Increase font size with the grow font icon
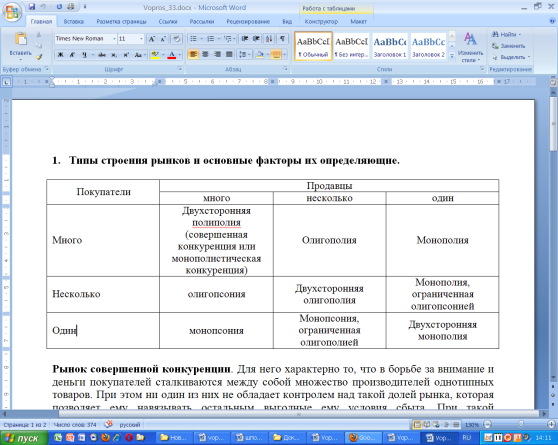The height and width of the screenshot is (445, 558). (152, 38)
